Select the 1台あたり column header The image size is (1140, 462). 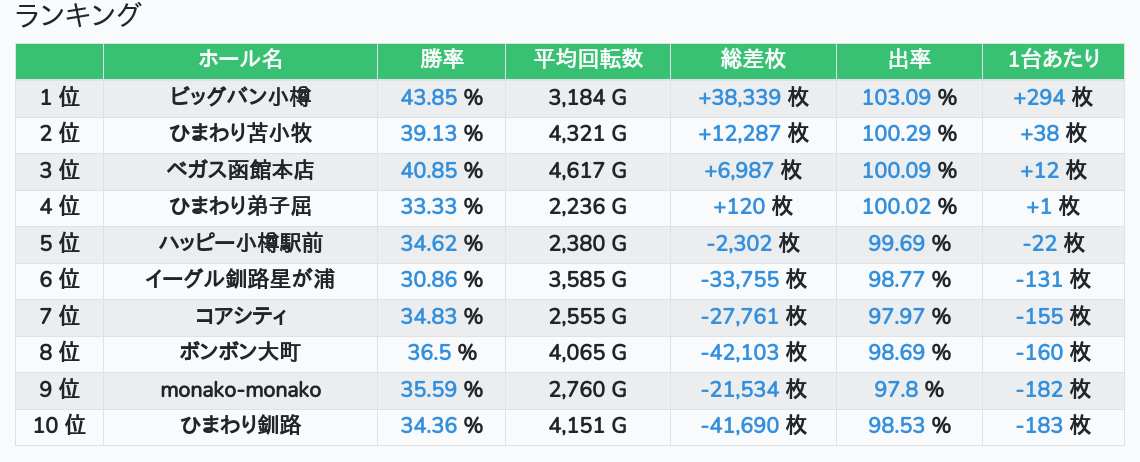(x=1053, y=60)
